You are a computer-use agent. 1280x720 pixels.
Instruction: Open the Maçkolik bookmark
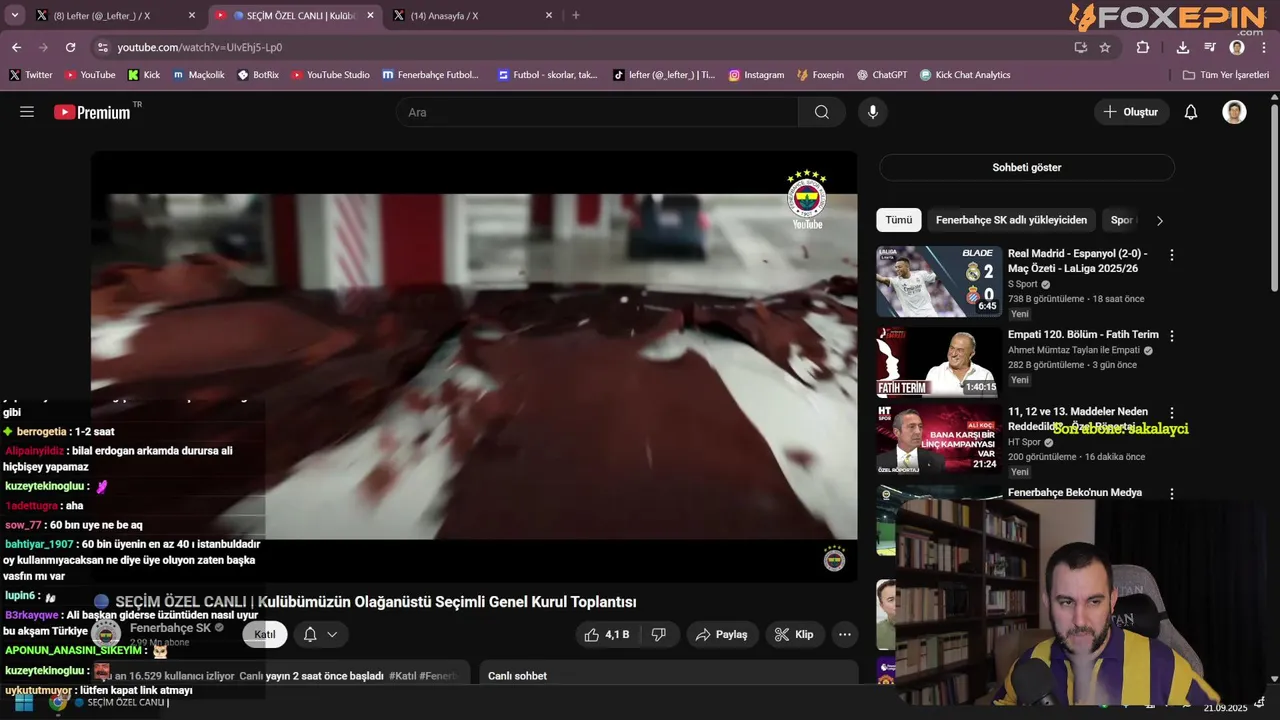(x=198, y=75)
